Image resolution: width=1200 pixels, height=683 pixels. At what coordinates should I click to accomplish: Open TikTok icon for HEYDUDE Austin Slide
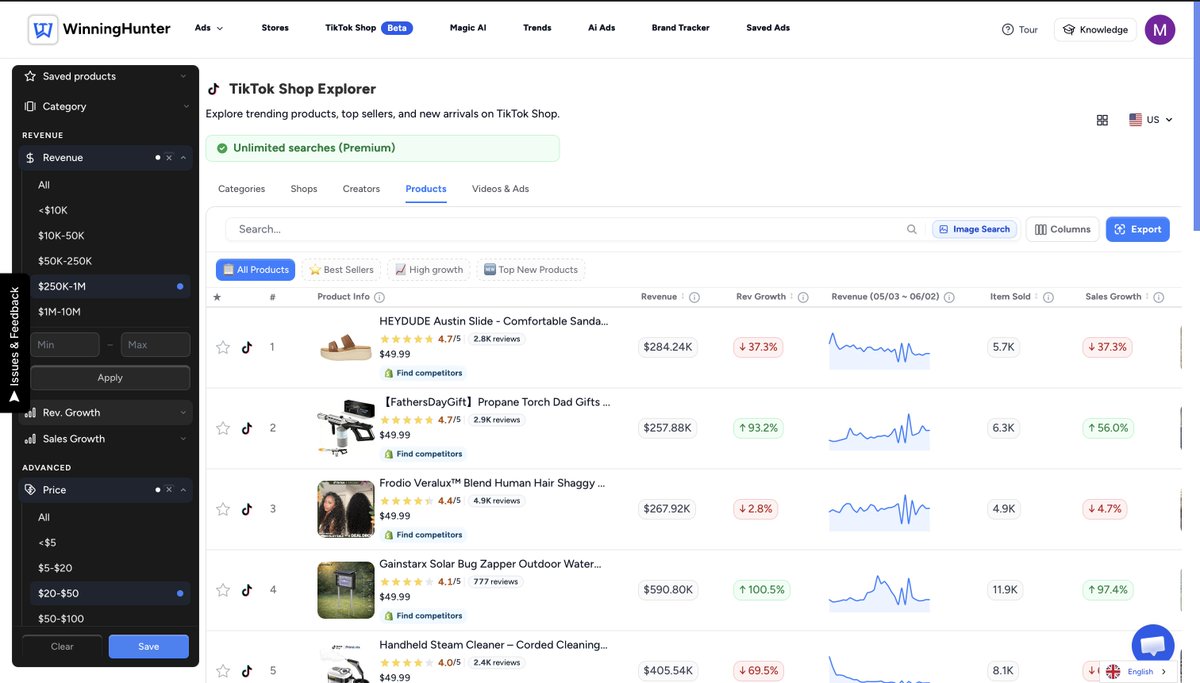(x=247, y=347)
